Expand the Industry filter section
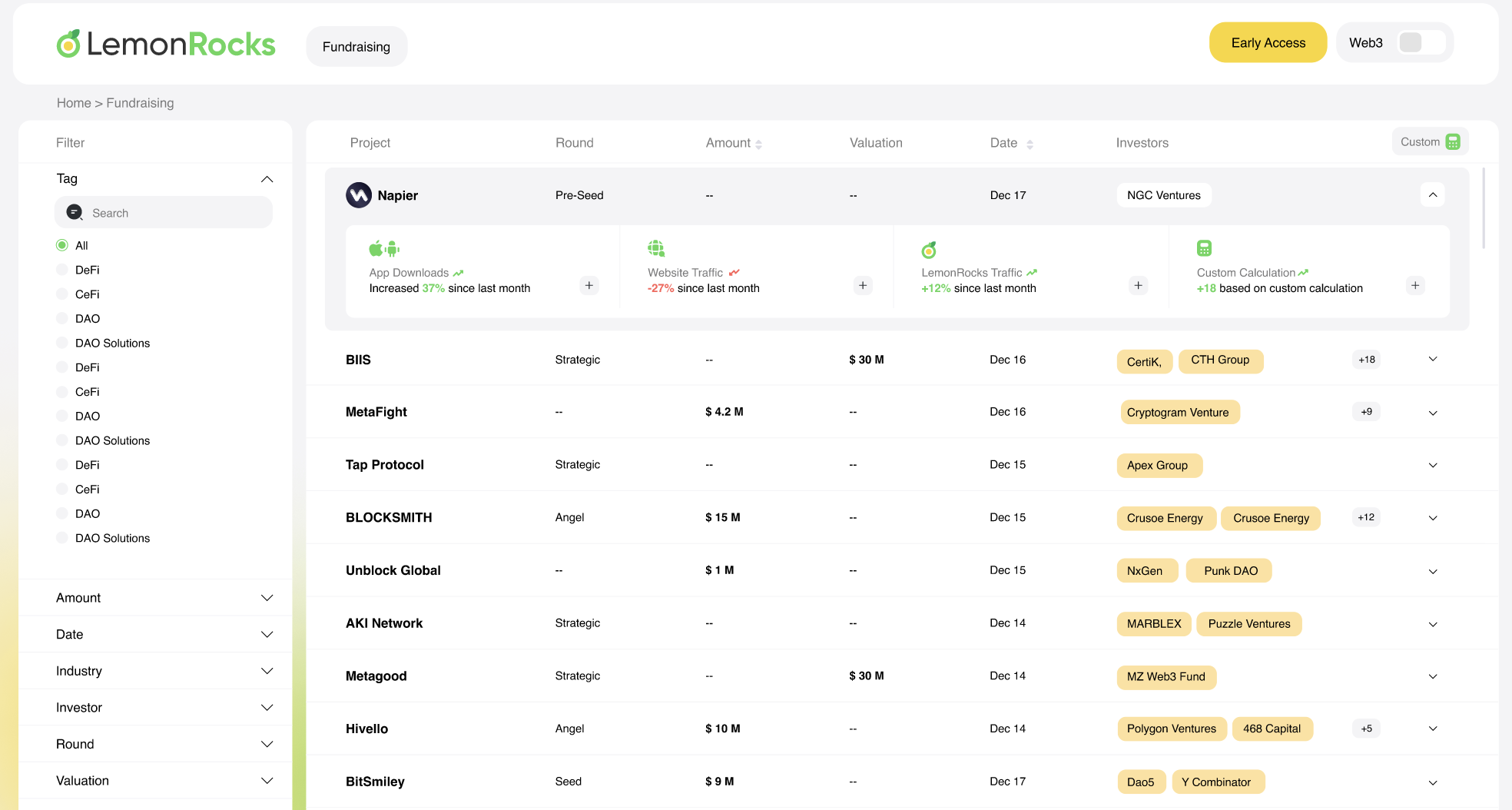The height and width of the screenshot is (810, 1512). tap(164, 671)
